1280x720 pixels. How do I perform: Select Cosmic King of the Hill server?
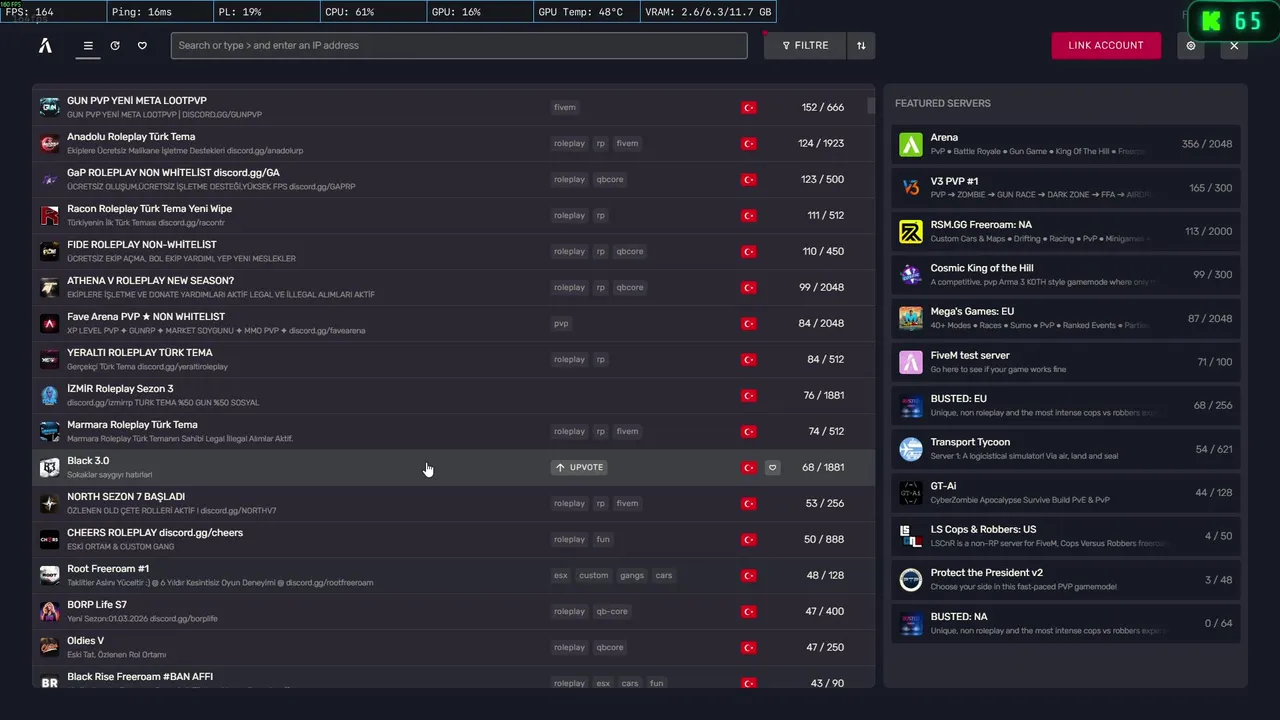1066,274
